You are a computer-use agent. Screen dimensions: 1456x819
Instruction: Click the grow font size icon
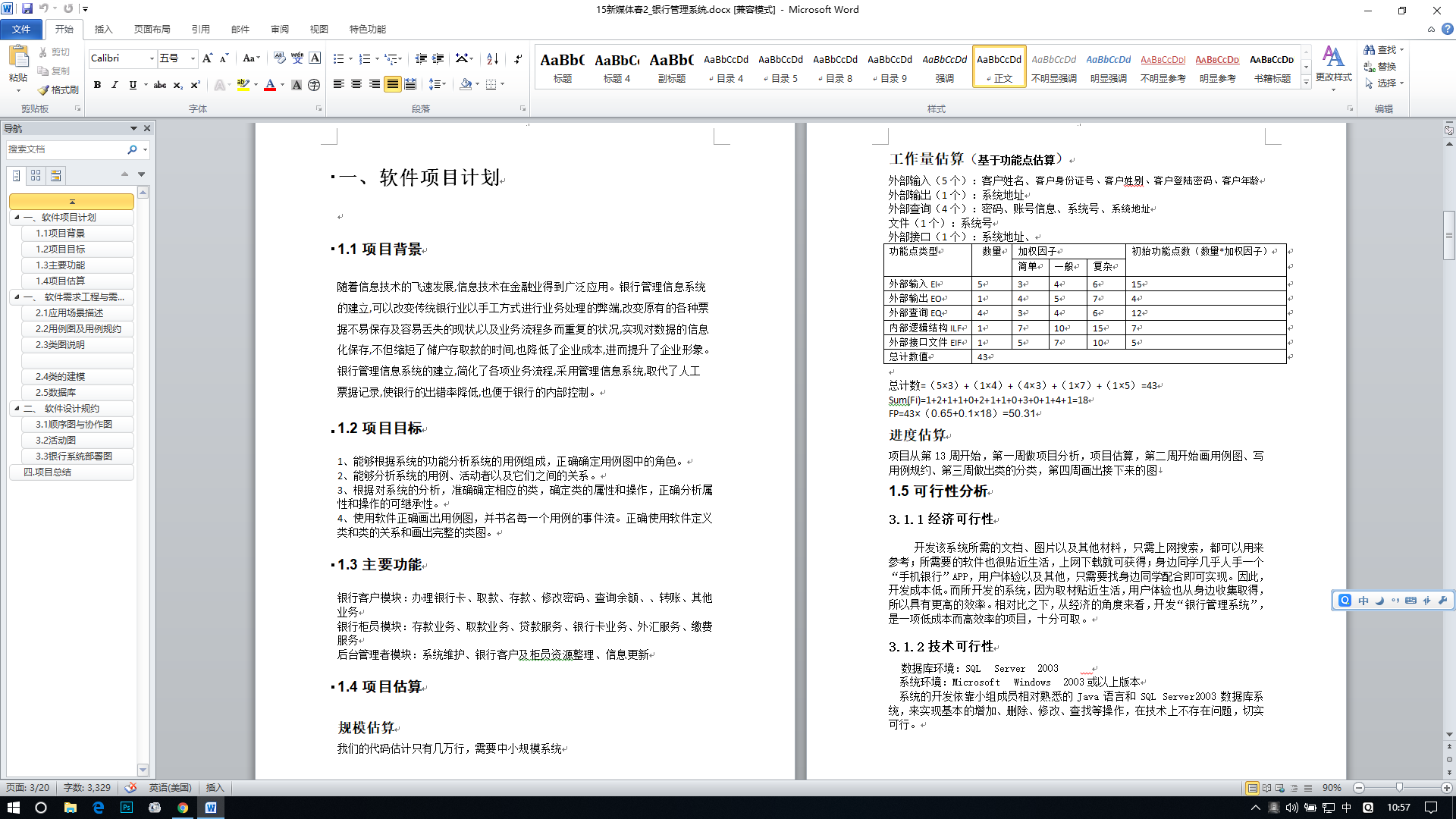[207, 58]
